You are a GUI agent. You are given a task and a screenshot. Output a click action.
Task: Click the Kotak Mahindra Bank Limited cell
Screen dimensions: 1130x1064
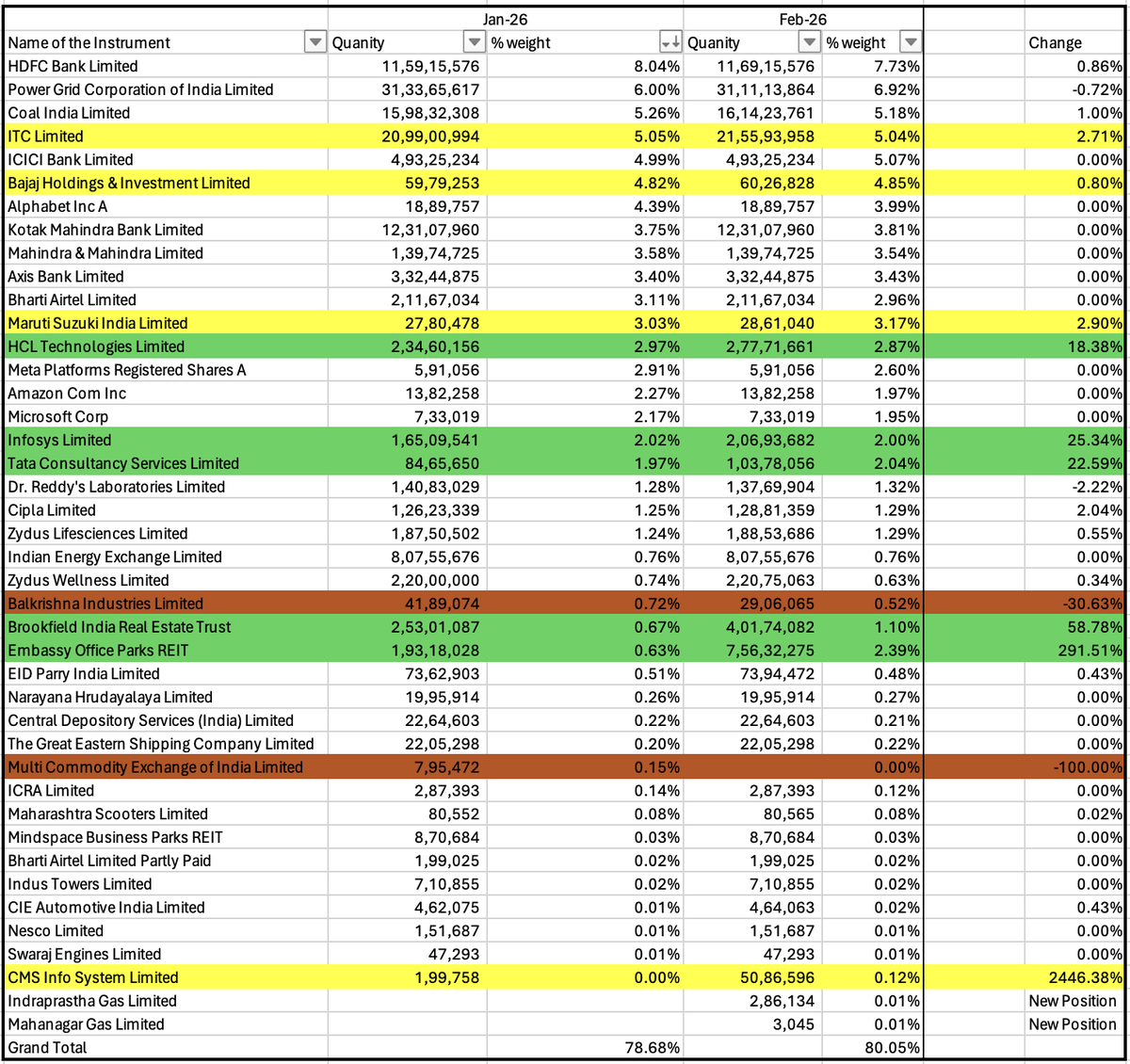click(x=166, y=230)
